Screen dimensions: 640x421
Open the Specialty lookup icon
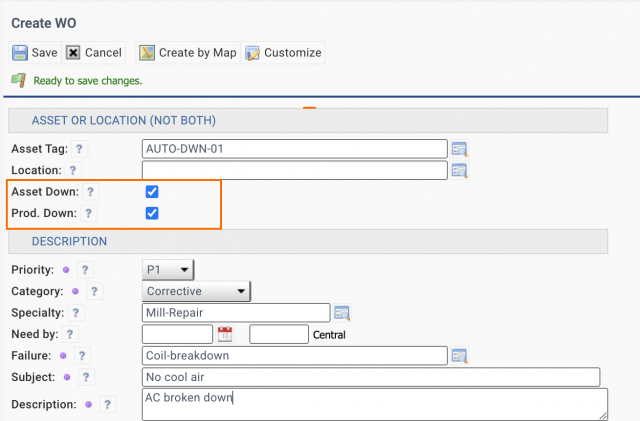click(x=342, y=313)
